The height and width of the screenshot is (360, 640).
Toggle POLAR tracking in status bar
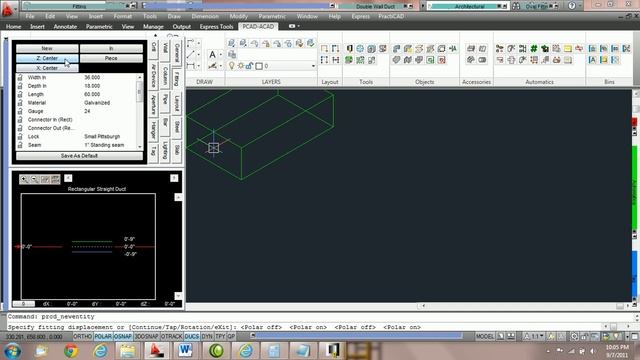pos(103,336)
